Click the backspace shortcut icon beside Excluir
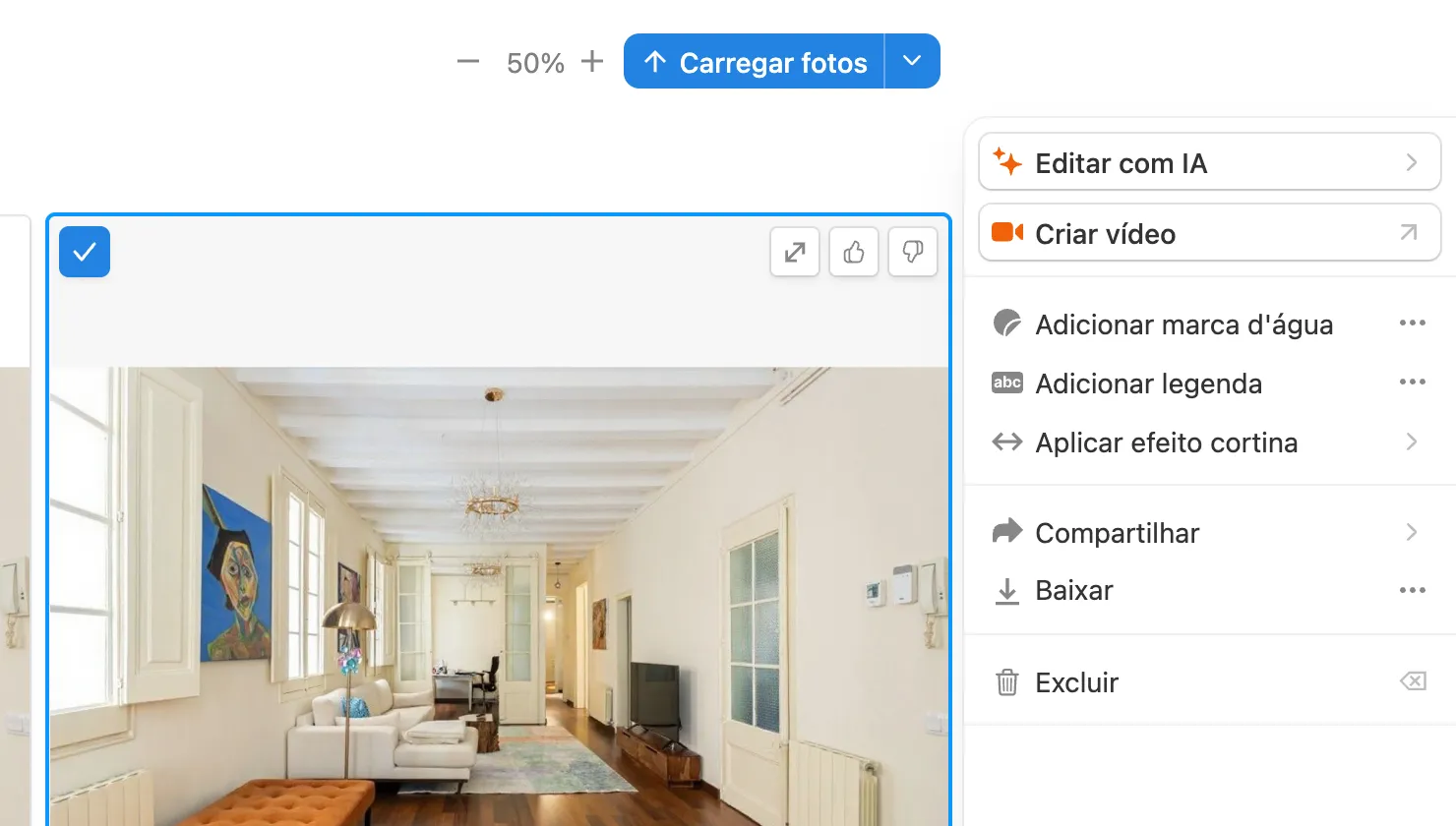 (x=1413, y=680)
